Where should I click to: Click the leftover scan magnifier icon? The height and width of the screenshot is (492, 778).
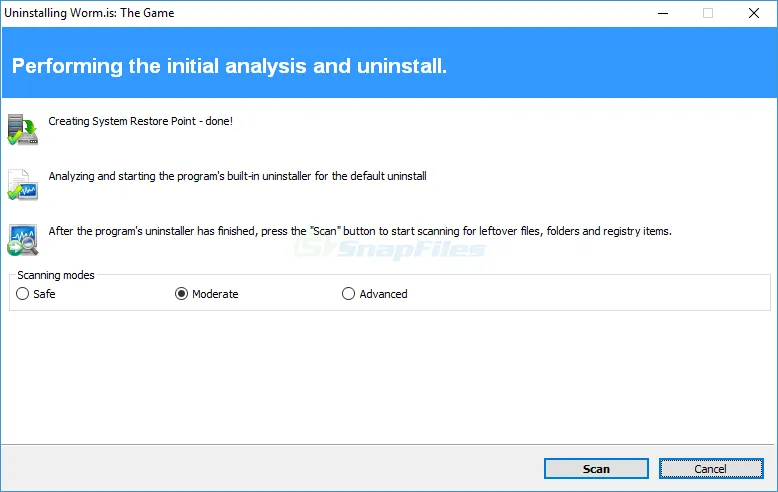(x=23, y=240)
